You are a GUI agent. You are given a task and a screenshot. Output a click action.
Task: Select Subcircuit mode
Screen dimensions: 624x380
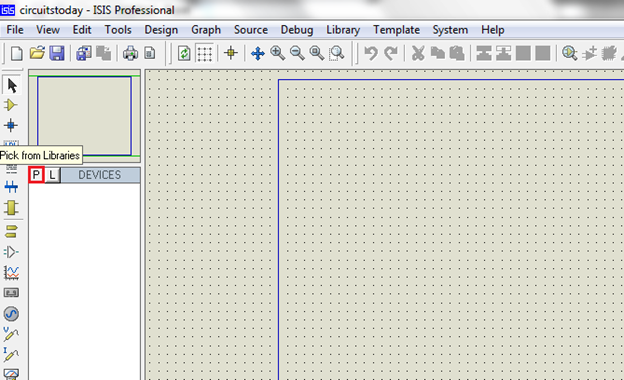[11, 207]
